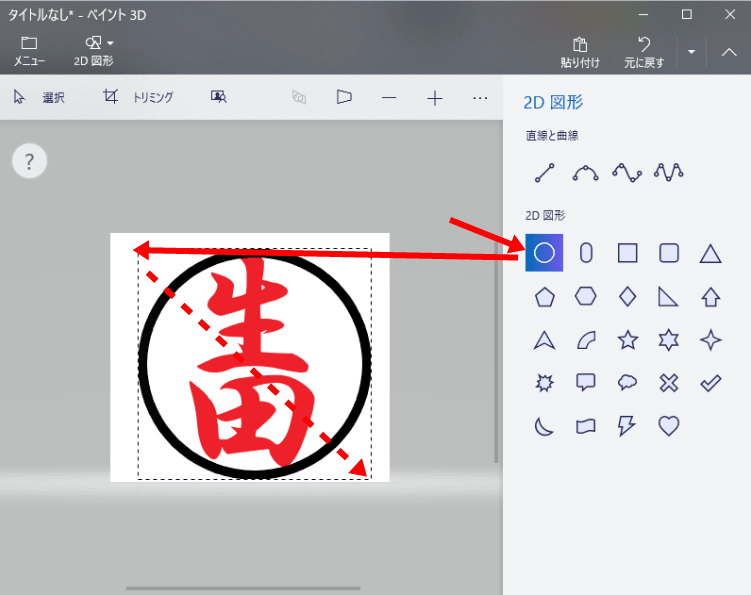751x595 pixels.
Task: Toggle the 3D view flag icon
Action: click(344, 97)
